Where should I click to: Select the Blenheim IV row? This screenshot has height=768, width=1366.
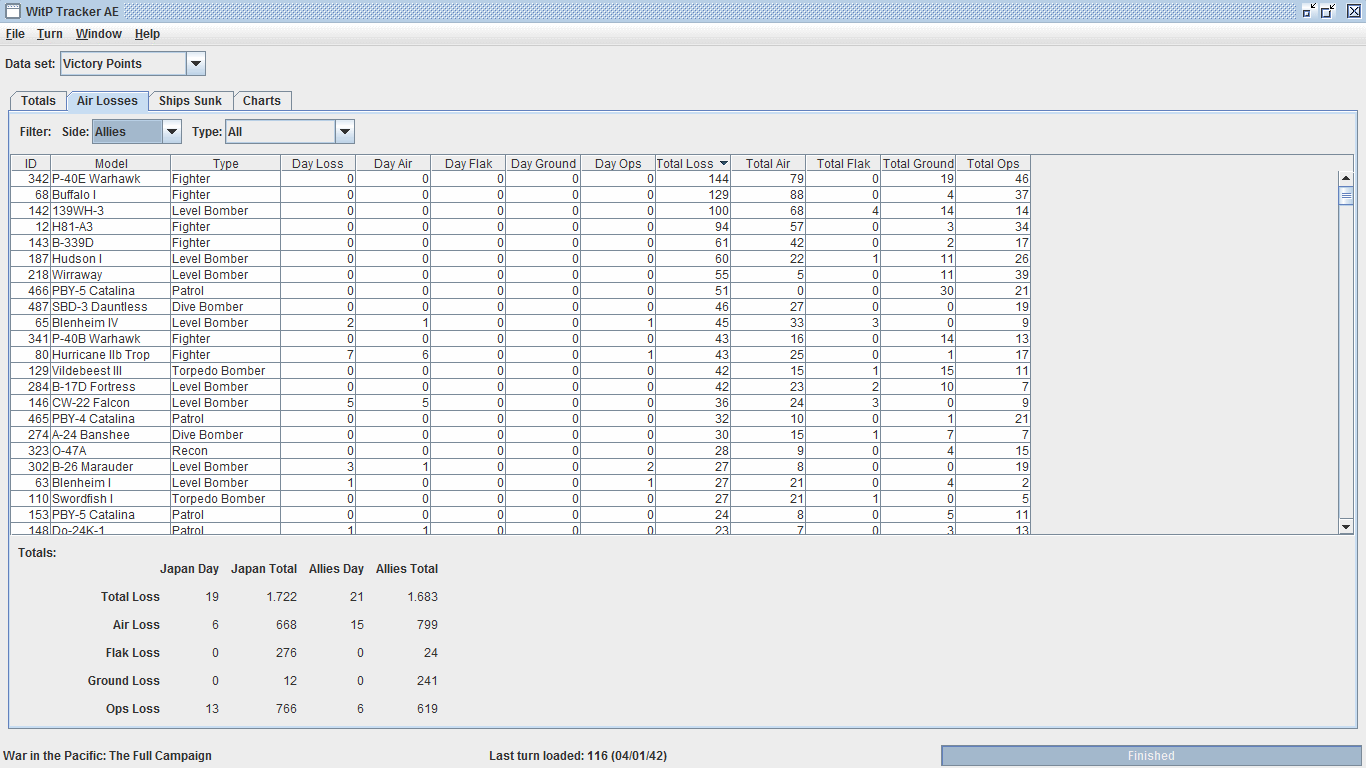coord(520,323)
